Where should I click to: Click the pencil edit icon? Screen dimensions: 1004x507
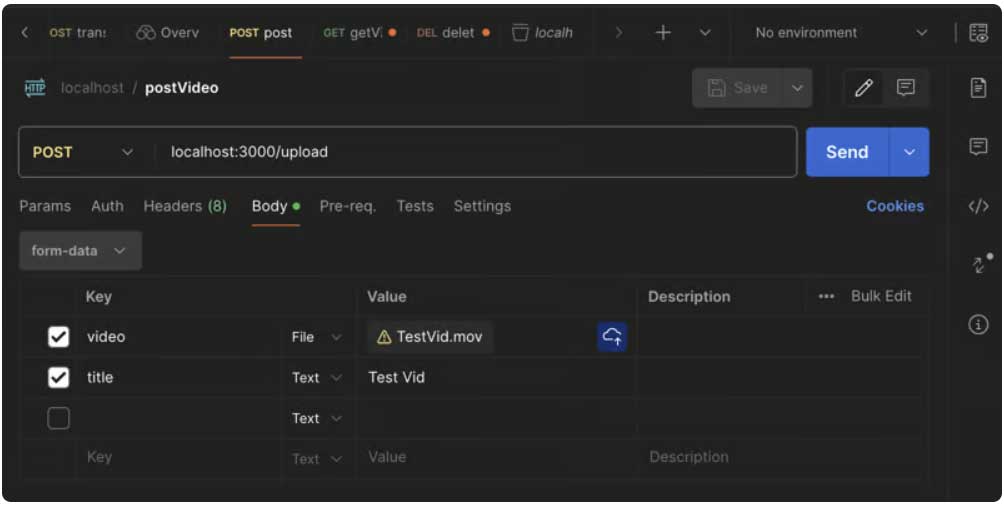pyautogui.click(x=865, y=88)
